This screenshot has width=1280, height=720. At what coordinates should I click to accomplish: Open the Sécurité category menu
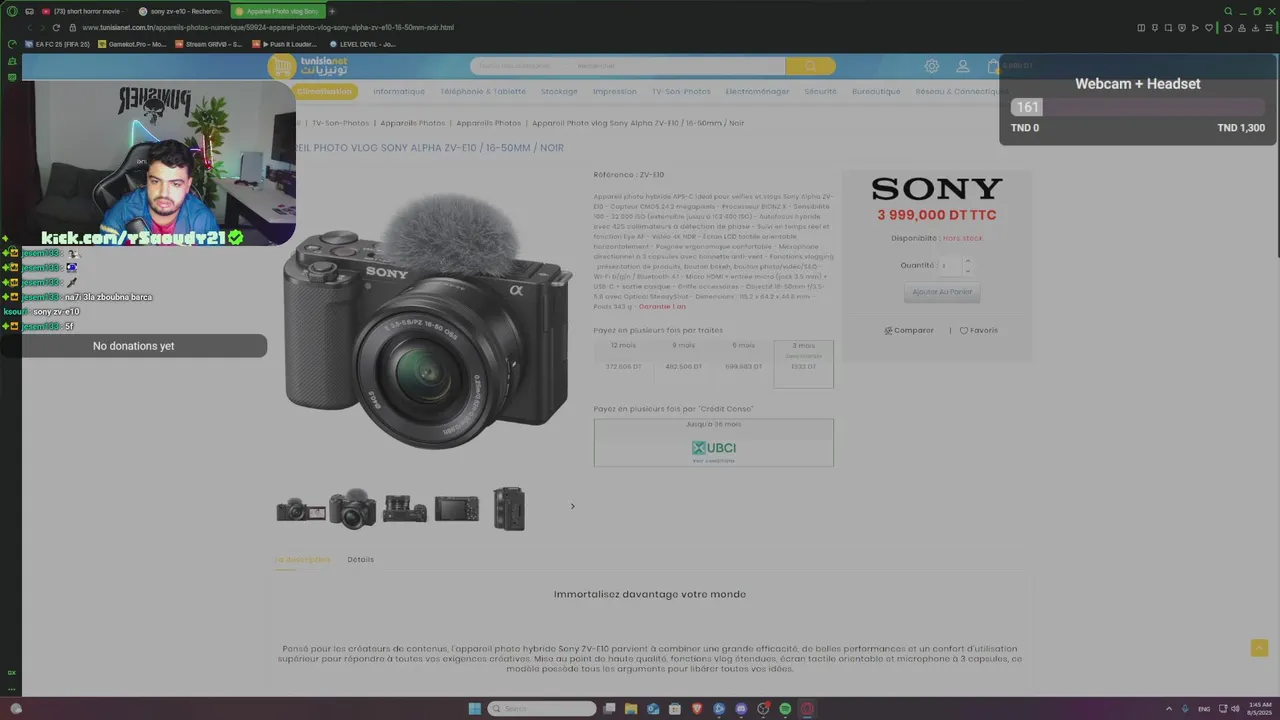[x=820, y=91]
